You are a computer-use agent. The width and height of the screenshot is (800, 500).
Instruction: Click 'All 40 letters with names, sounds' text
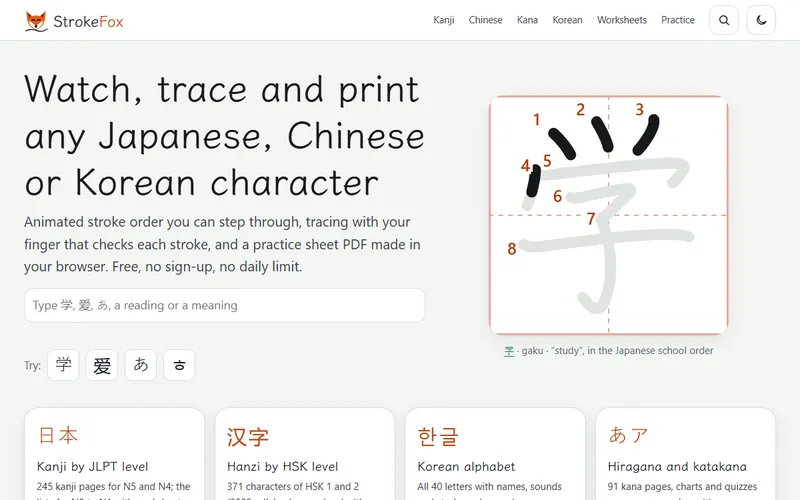click(489, 487)
